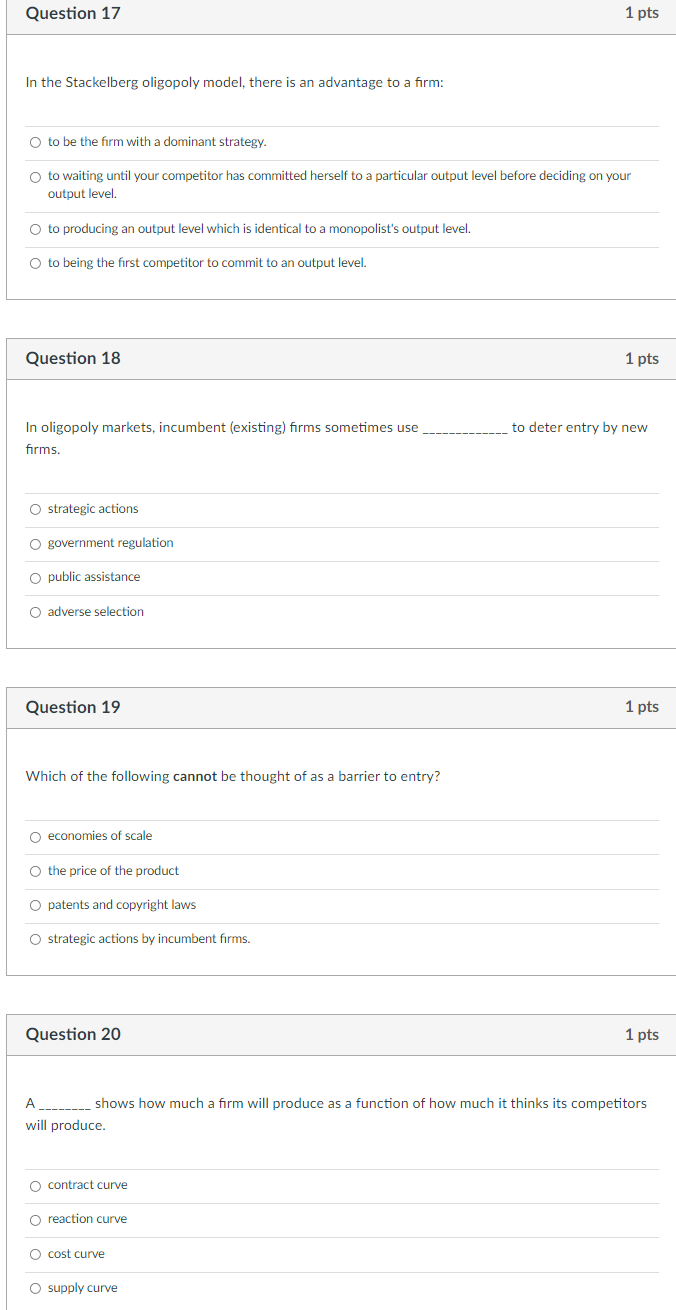Pick 'supply curve' in Question 20
676x1310 pixels.
tap(35, 1287)
